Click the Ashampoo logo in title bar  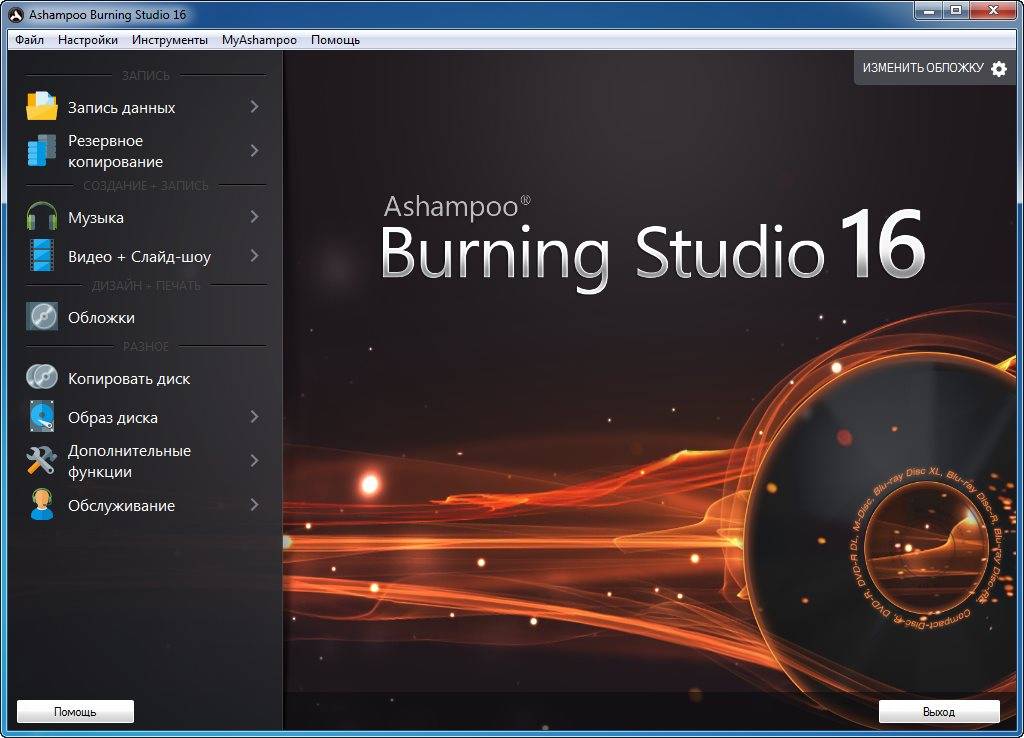pyautogui.click(x=16, y=14)
